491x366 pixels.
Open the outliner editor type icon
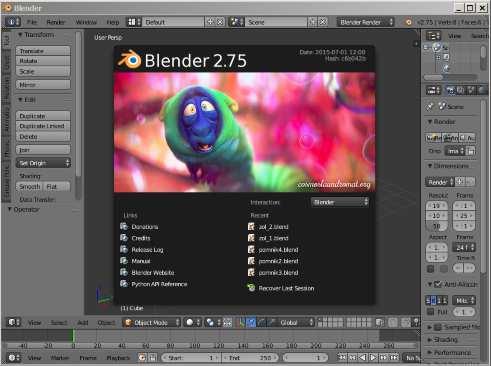pyautogui.click(x=433, y=36)
